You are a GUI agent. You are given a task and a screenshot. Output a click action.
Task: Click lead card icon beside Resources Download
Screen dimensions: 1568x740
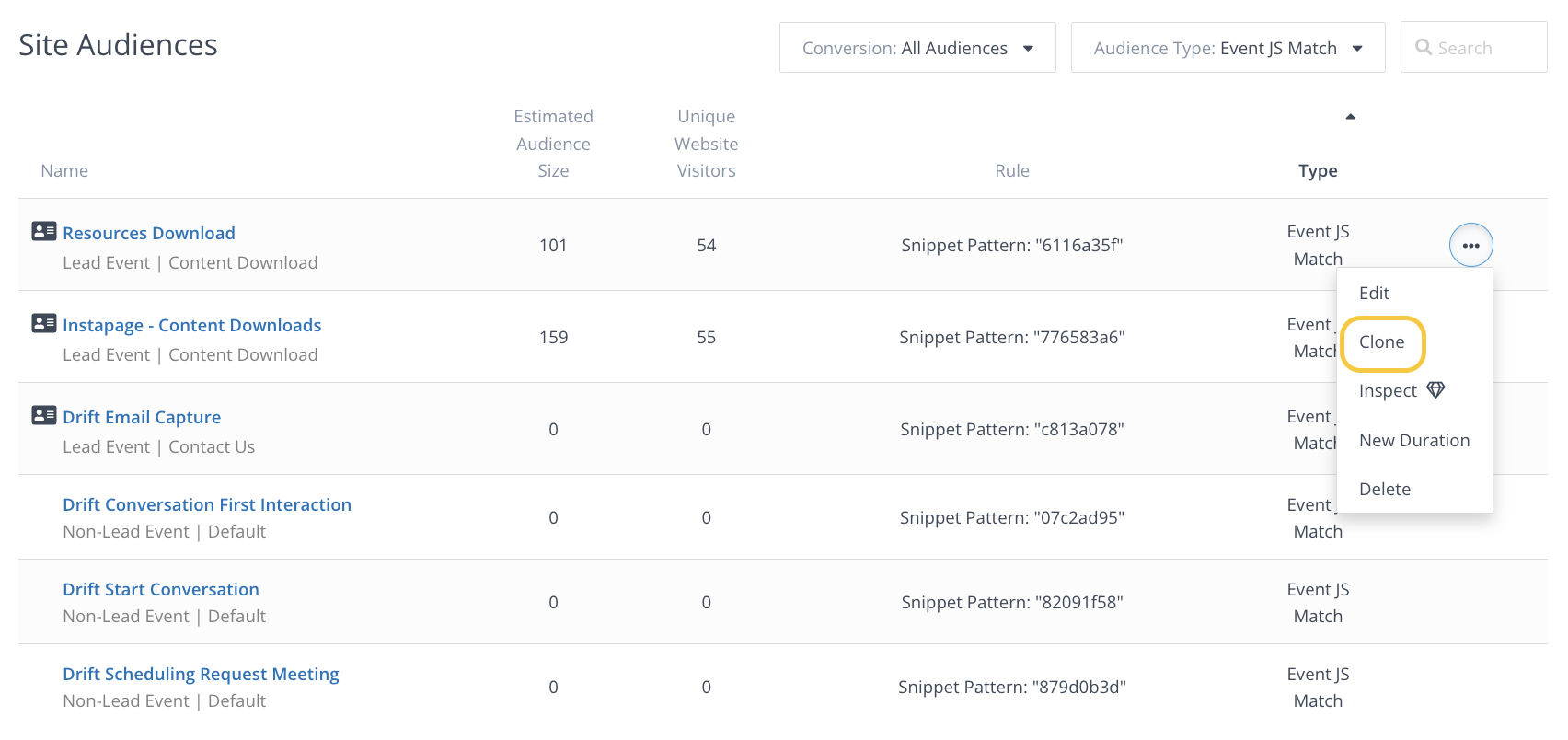[44, 231]
